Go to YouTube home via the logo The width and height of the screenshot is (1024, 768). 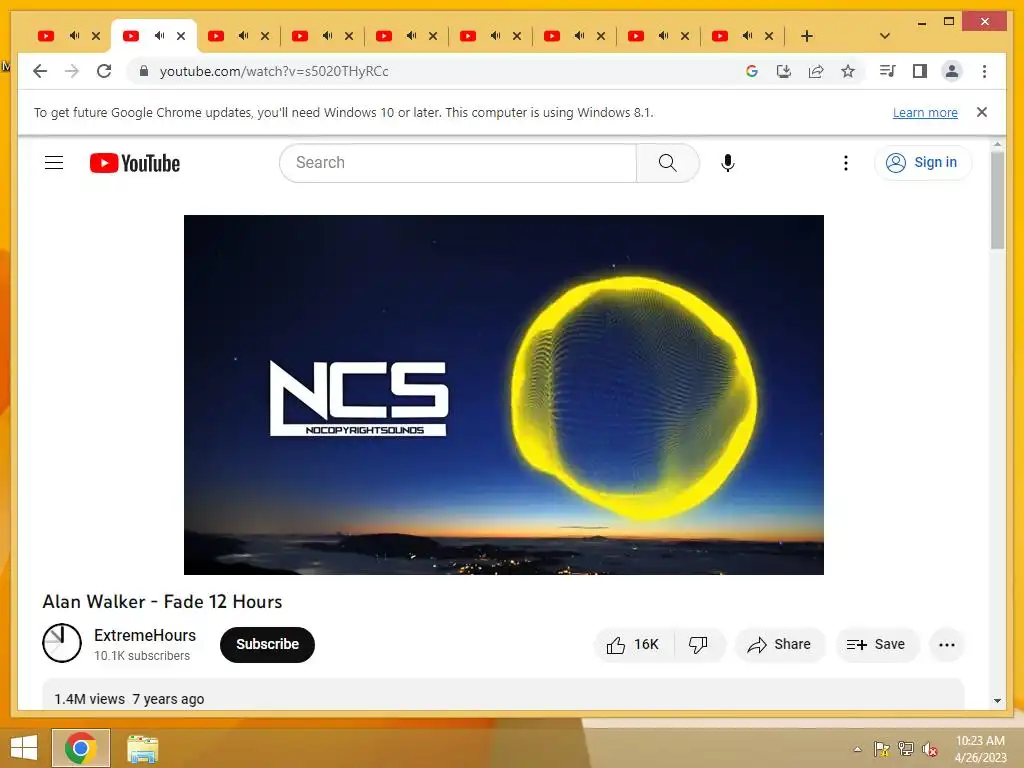tap(135, 163)
